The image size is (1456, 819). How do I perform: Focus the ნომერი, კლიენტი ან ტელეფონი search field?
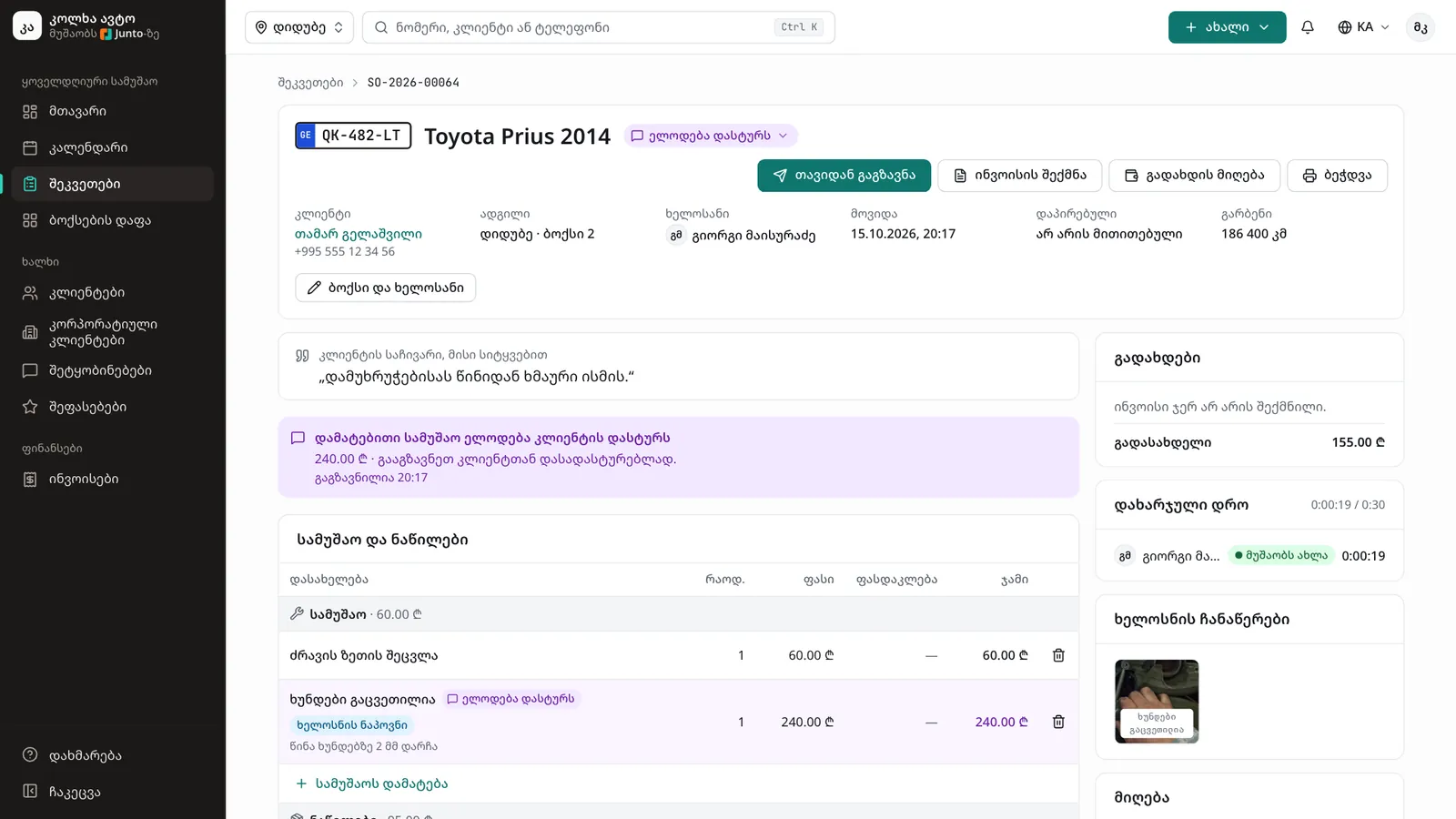click(x=598, y=27)
